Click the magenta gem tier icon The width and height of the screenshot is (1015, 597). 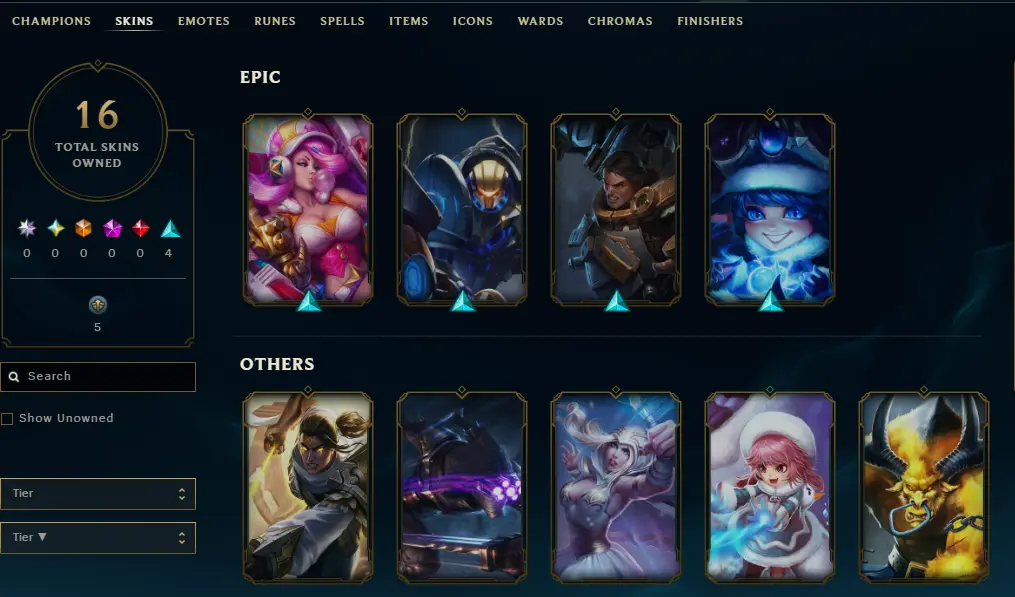click(x=112, y=228)
